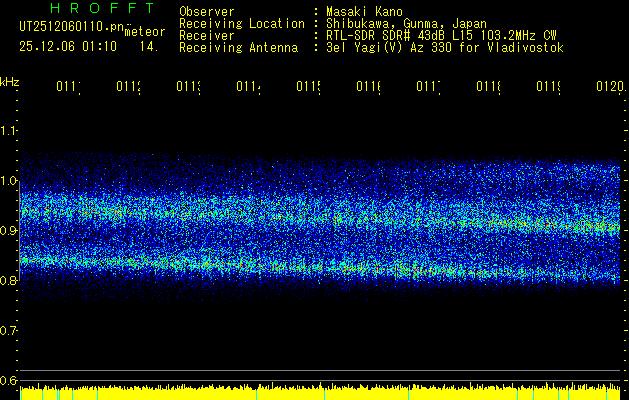Click the meteor label in the header
The image size is (629, 400).
[145, 33]
